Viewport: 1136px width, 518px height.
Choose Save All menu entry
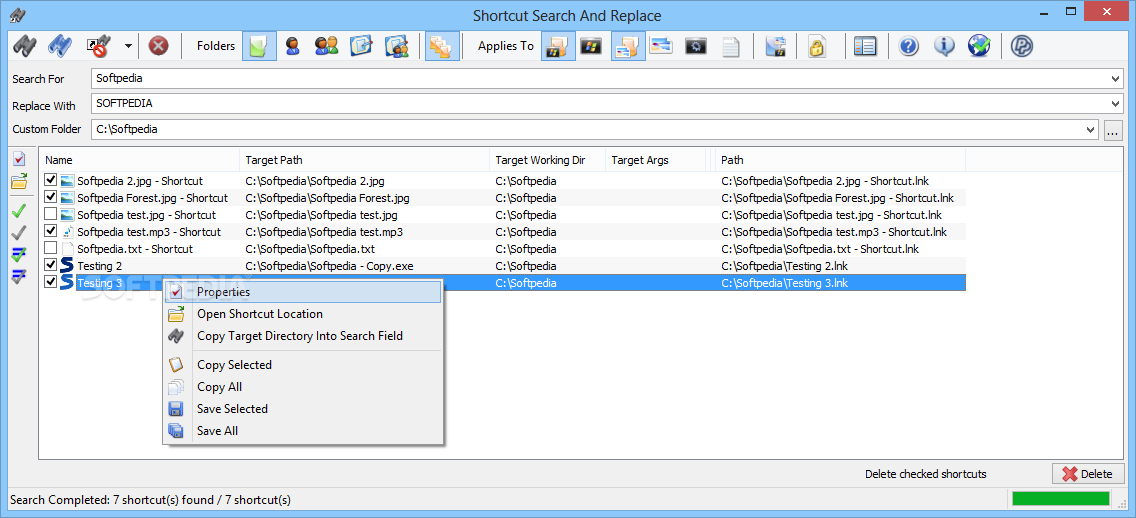304,430
